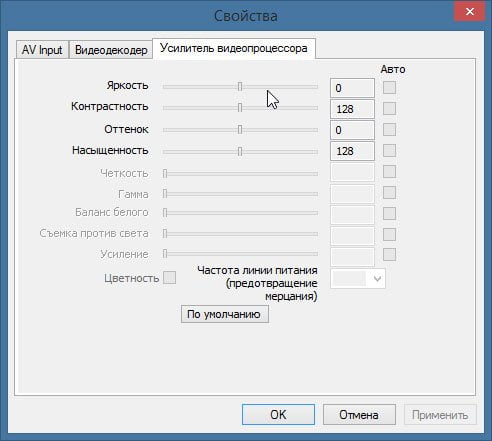The width and height of the screenshot is (492, 441).
Task: Click the Четкость slider thumb
Action: (x=165, y=173)
